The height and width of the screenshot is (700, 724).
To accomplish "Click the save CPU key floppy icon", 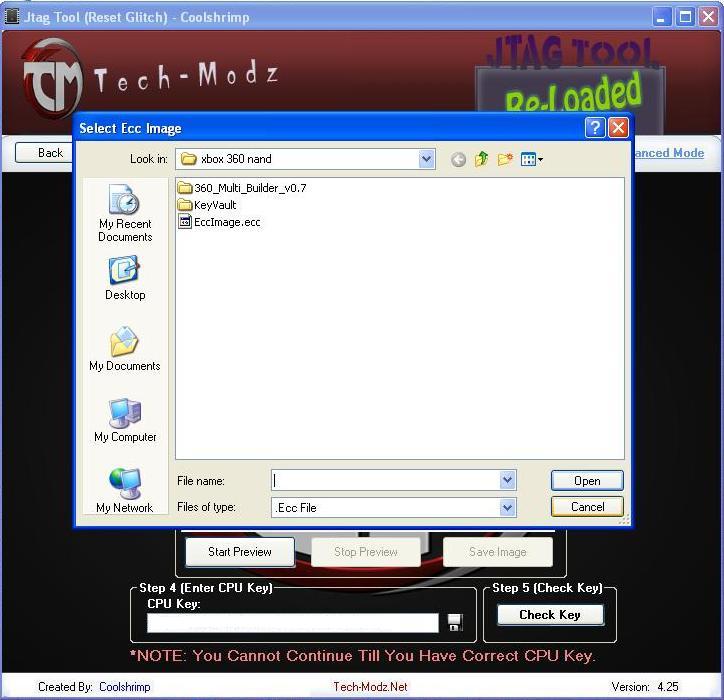I will pyautogui.click(x=455, y=622).
